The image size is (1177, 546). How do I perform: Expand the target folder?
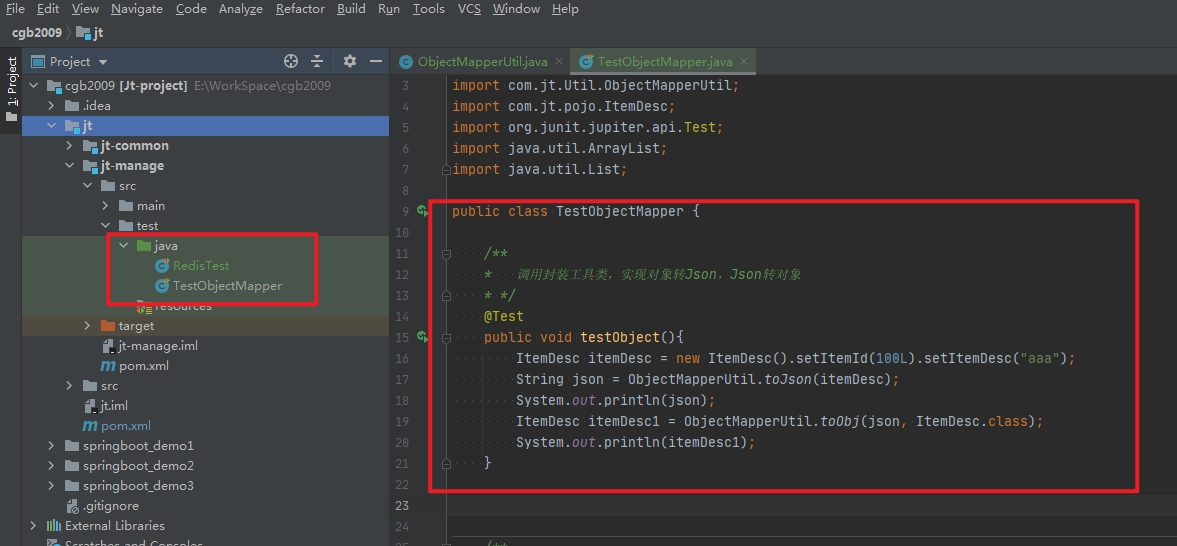click(x=87, y=326)
